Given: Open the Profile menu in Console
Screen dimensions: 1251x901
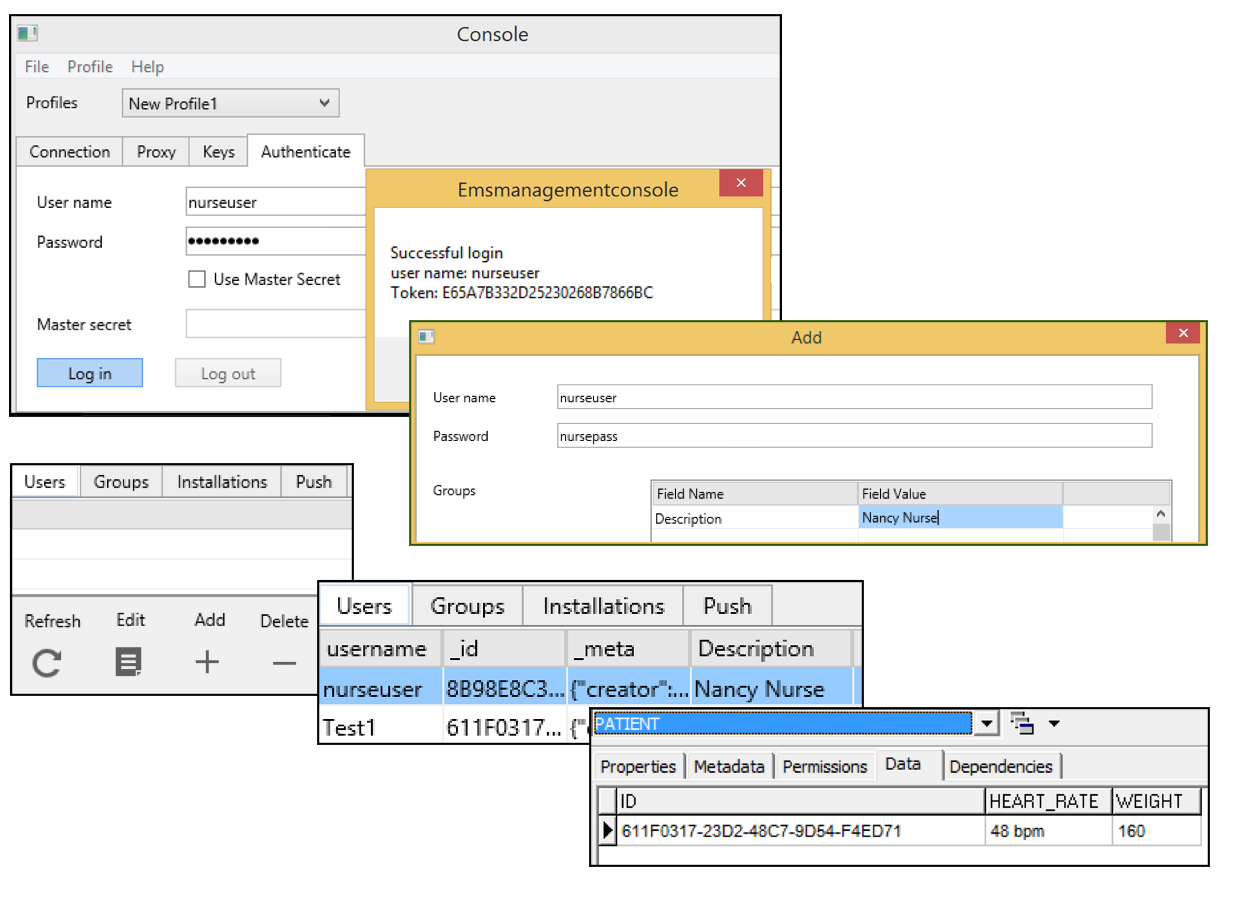Looking at the screenshot, I should 90,67.
